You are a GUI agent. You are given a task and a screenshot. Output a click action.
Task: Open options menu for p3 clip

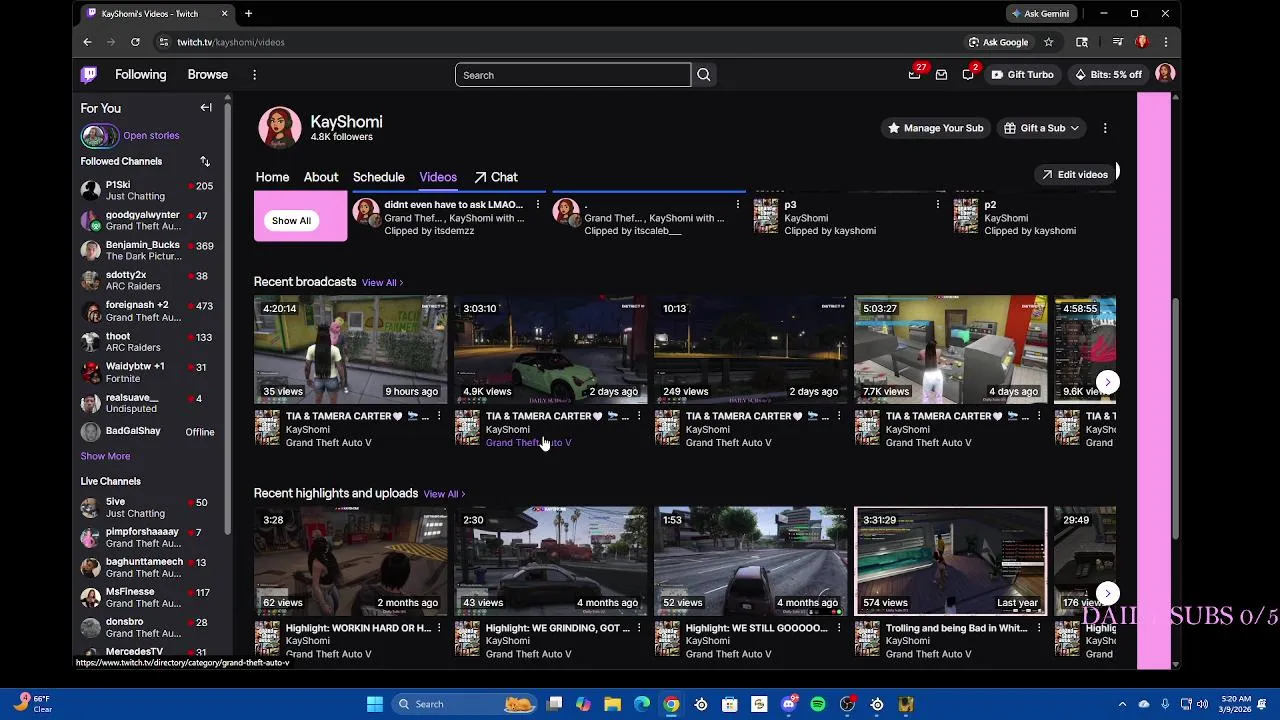[x=937, y=205]
